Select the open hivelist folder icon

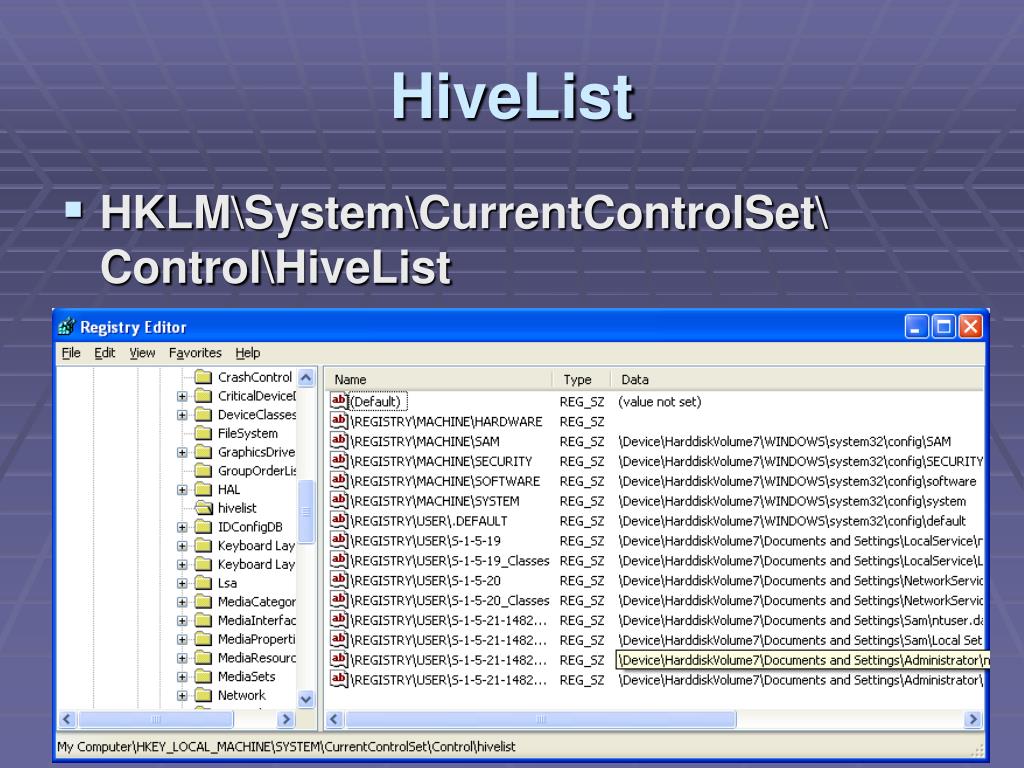pyautogui.click(x=204, y=507)
